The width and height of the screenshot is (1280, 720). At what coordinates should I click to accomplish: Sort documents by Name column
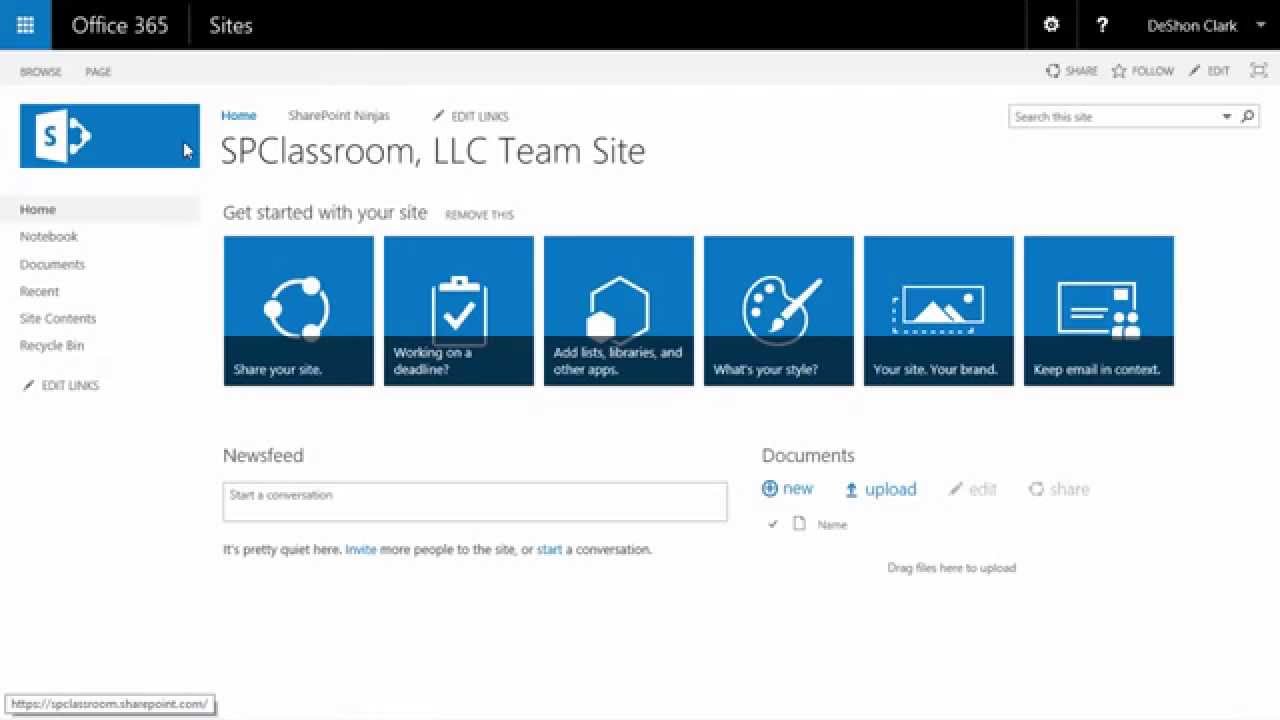pos(832,525)
